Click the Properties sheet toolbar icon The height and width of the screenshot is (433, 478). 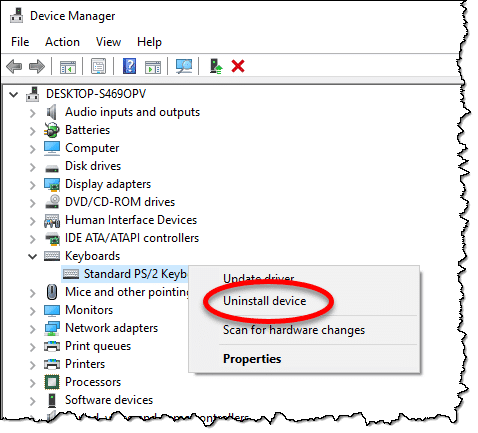pos(98,66)
